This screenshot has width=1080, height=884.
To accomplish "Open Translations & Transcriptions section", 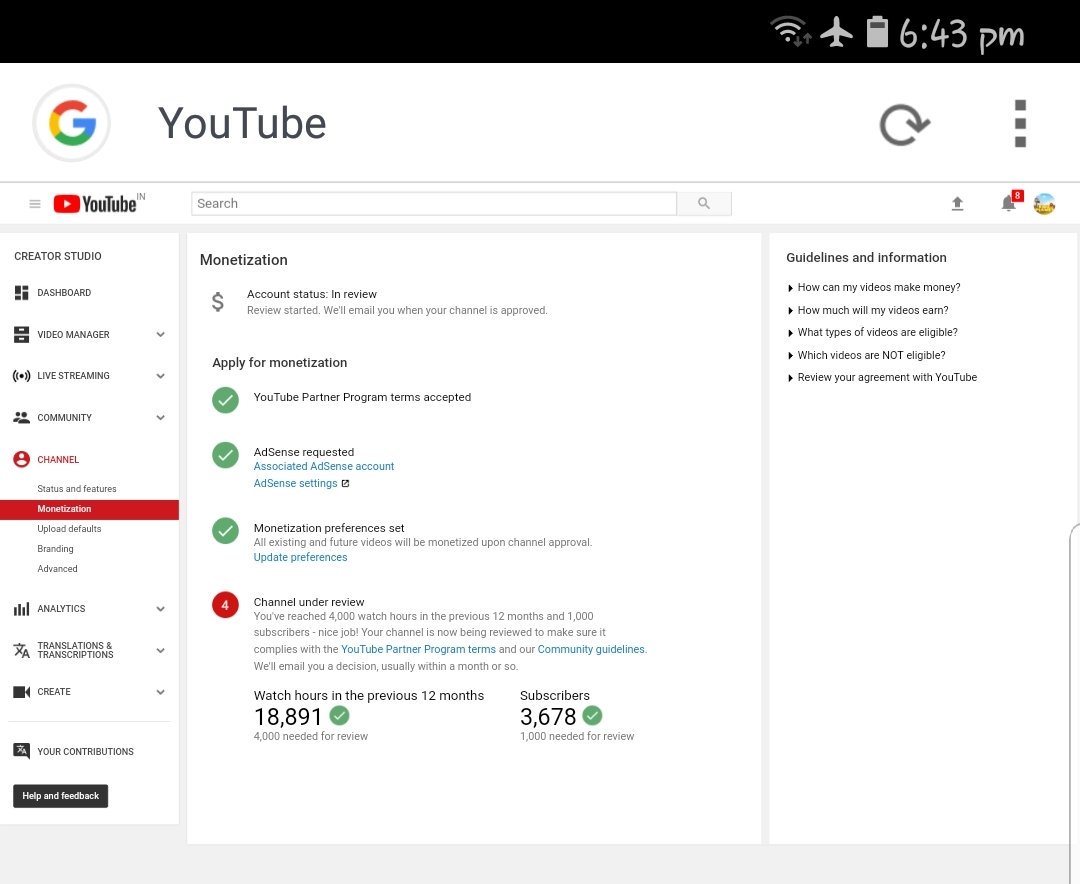I will pos(75,650).
